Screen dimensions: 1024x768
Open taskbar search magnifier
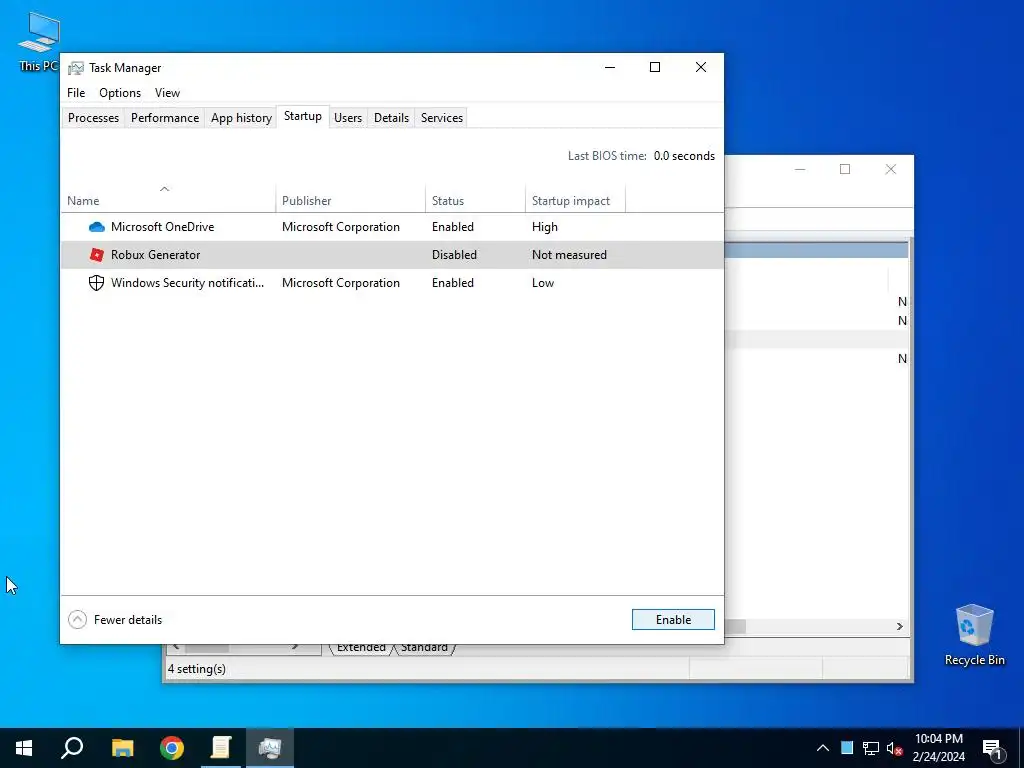(72, 748)
